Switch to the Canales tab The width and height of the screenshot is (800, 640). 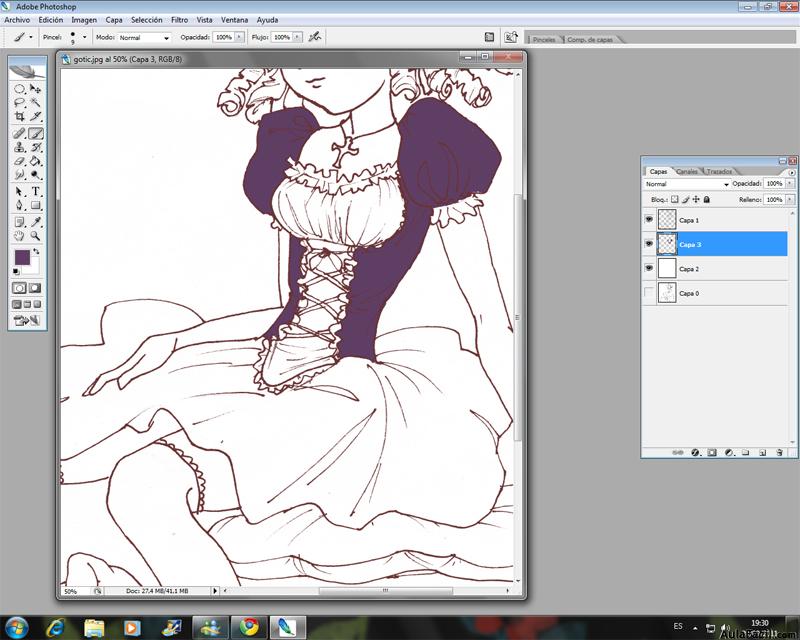tap(687, 171)
